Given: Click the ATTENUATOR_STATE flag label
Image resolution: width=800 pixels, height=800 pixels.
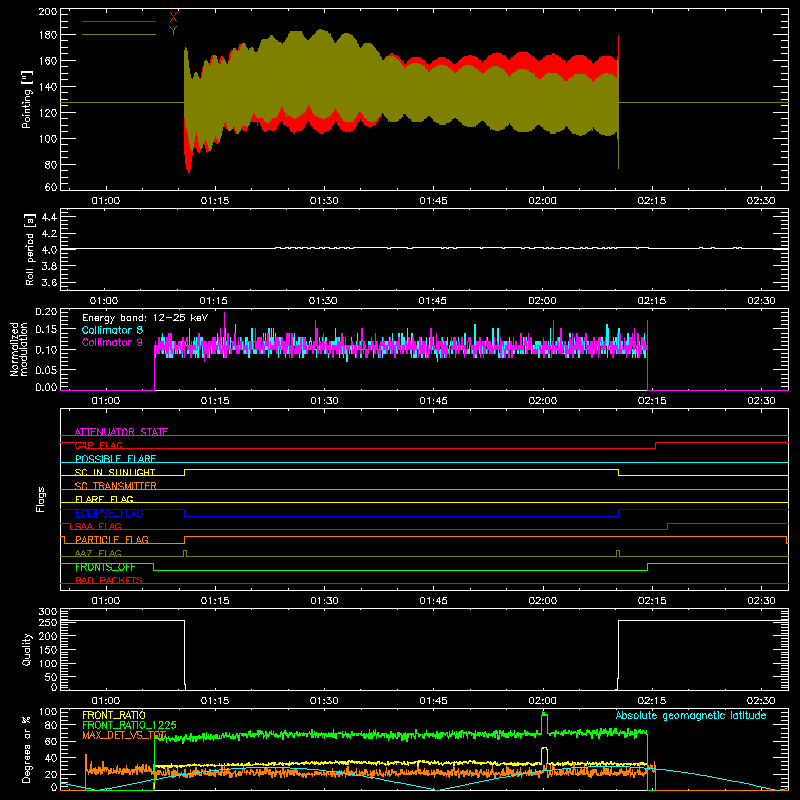Looking at the screenshot, I should pyautogui.click(x=121, y=432).
